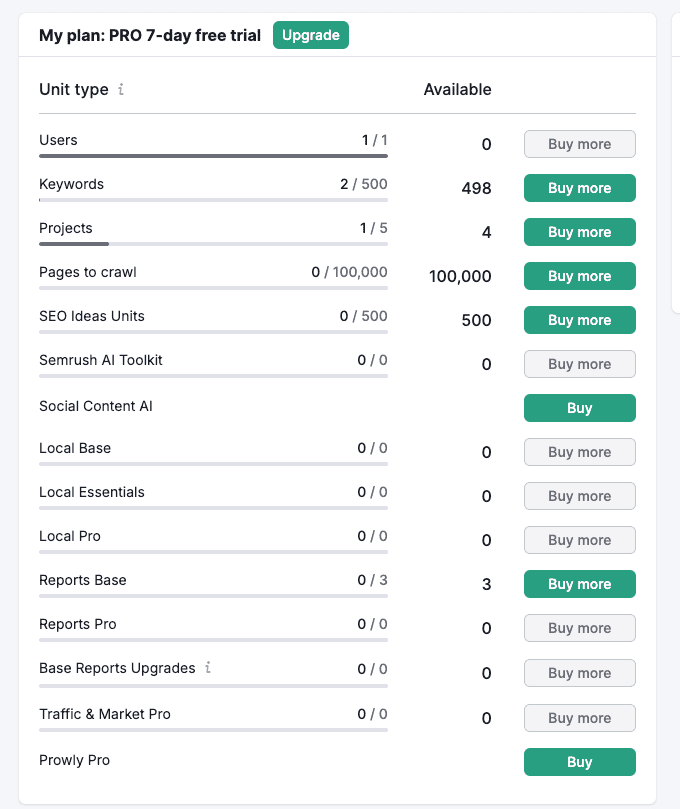Click Buy more for Local Base
The image size is (680, 809).
[x=579, y=452]
